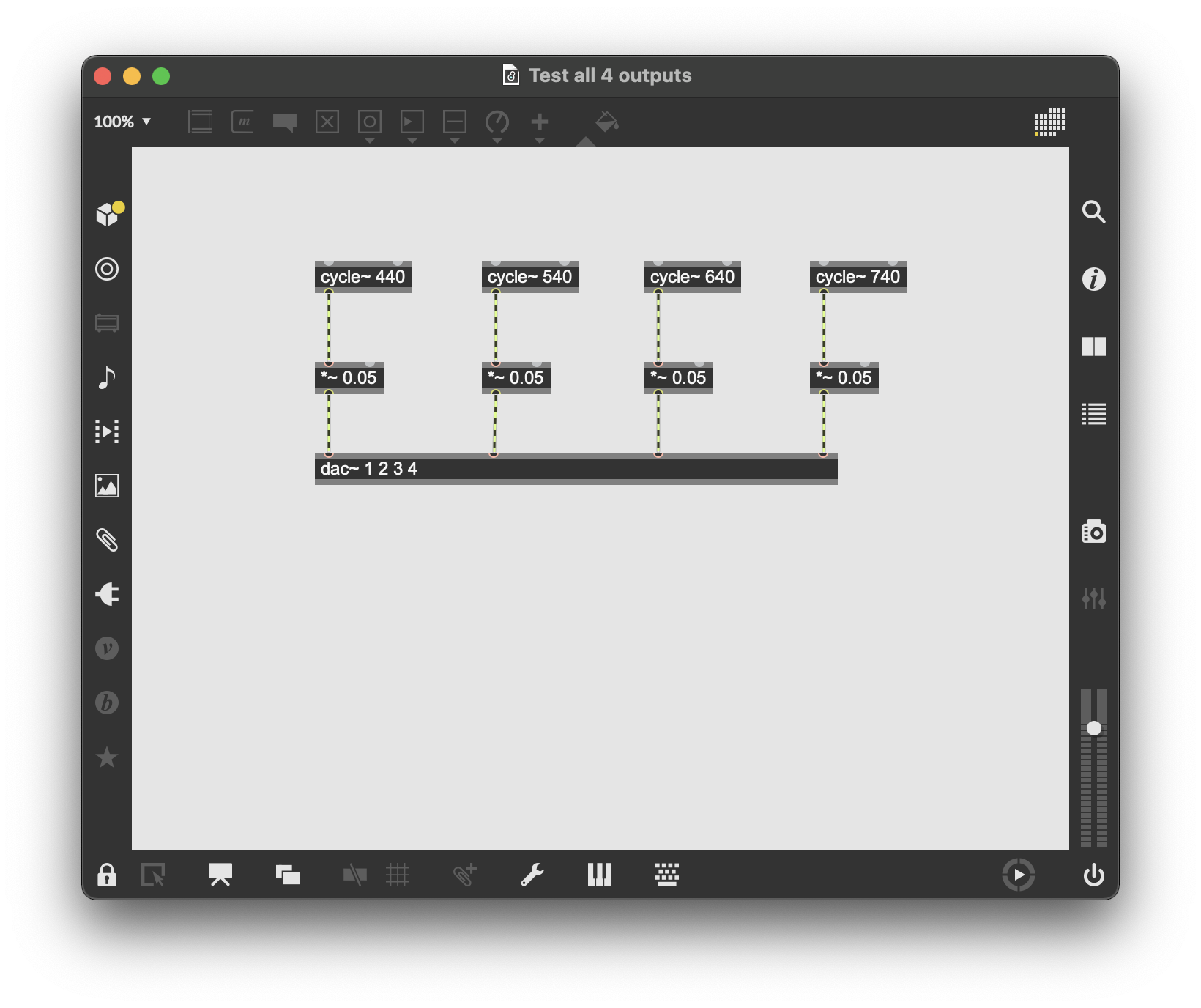This screenshot has width=1201, height=1008.
Task: Toggle the patcher lock icon
Action: (107, 875)
